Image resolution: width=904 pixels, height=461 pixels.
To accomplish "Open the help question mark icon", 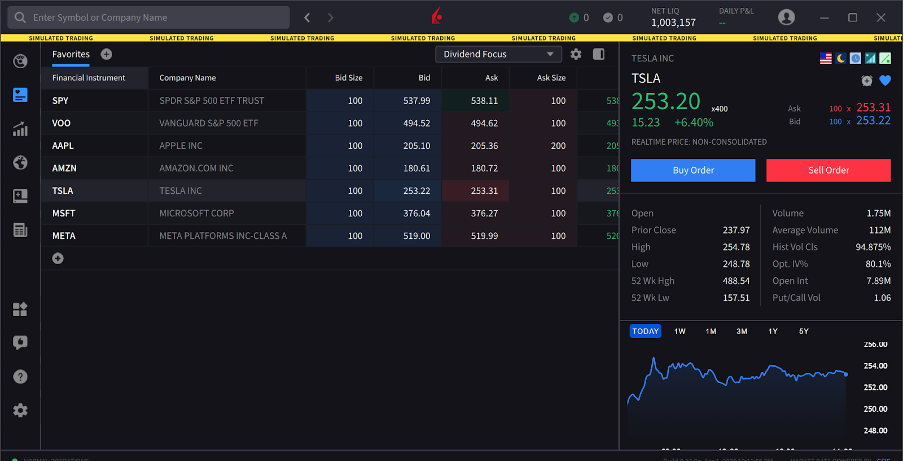I will tap(20, 377).
